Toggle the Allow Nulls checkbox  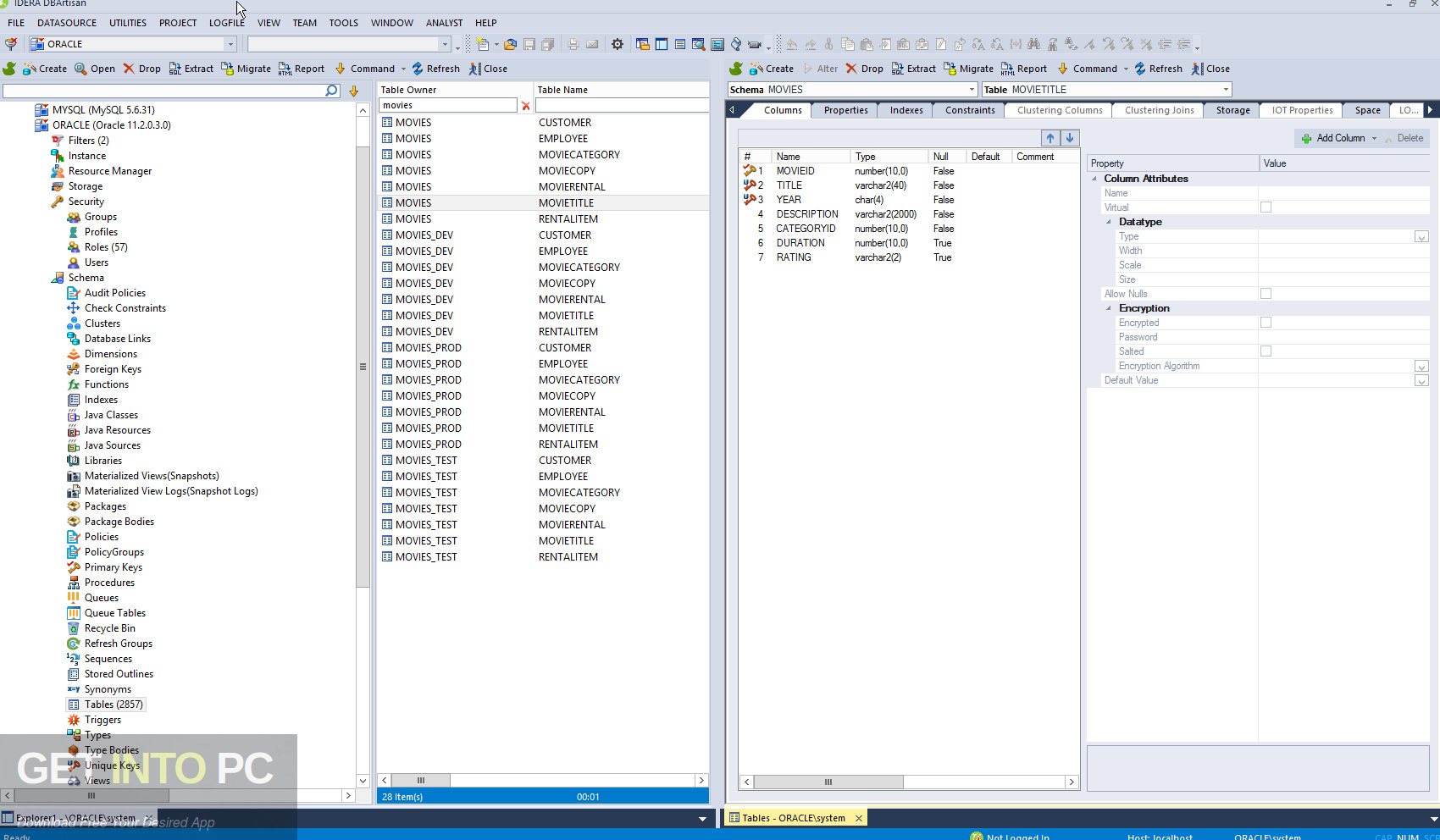coord(1266,294)
